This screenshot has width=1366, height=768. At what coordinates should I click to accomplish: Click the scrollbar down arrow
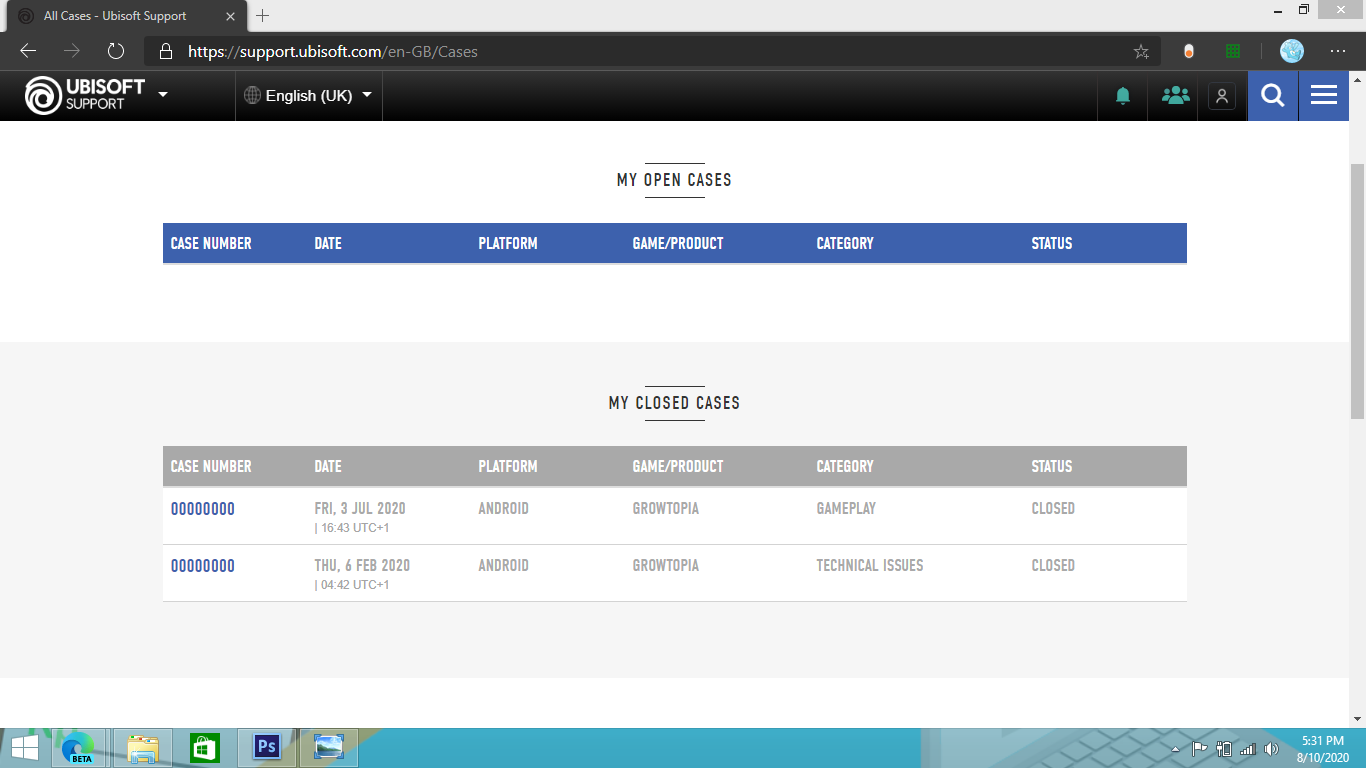[1357, 718]
